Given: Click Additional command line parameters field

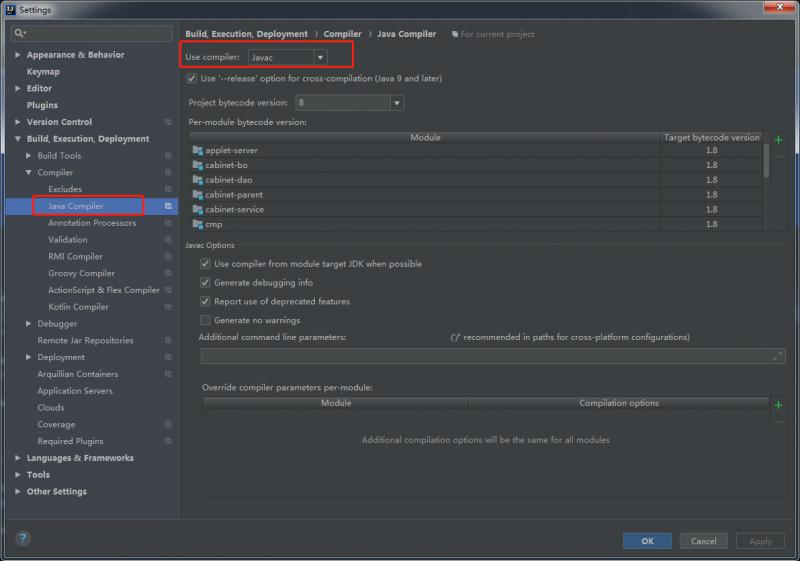Looking at the screenshot, I should (493, 356).
